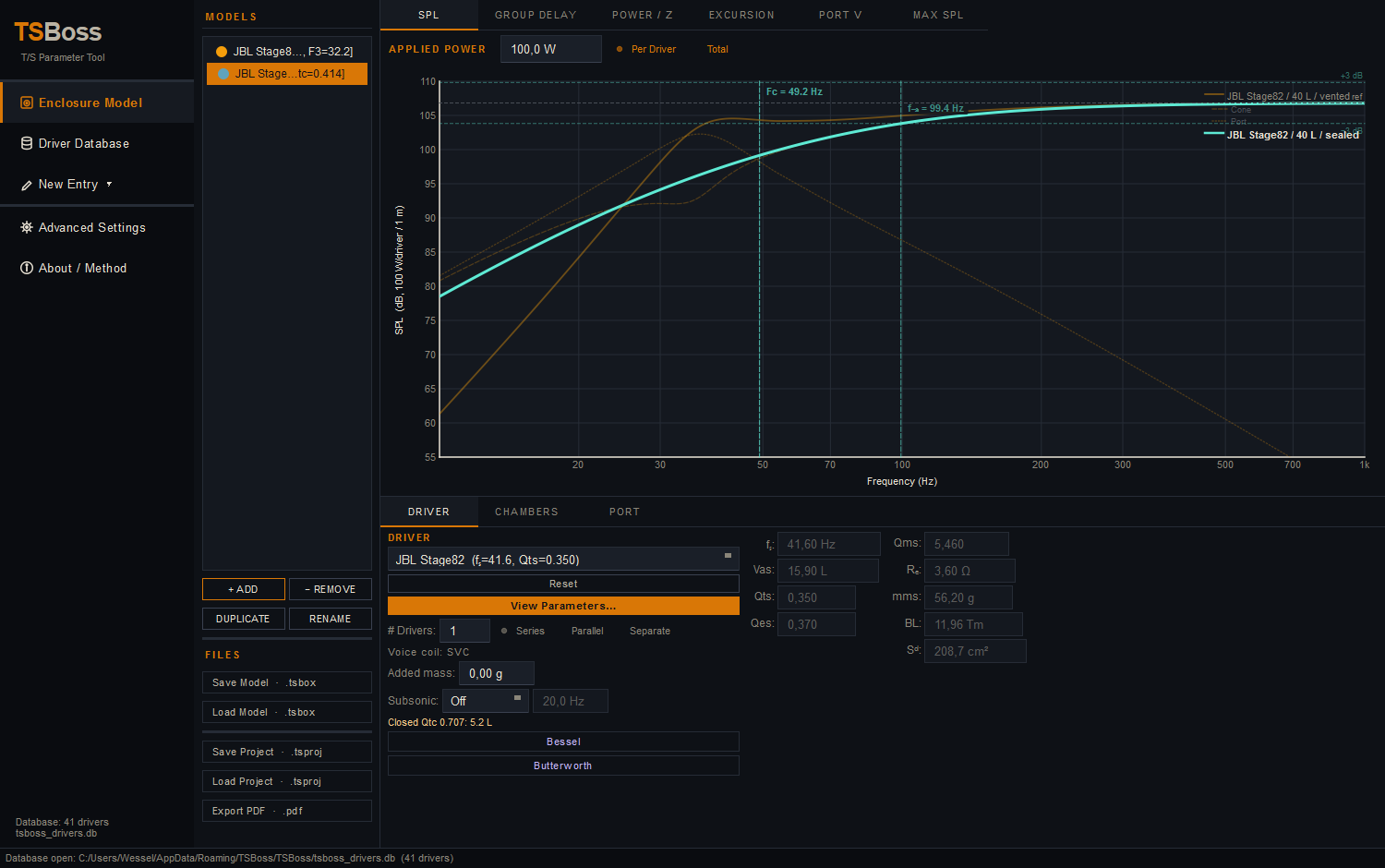Viewport: 1385px width, 868px height.
Task: Click the Reset driver button
Action: 563,584
